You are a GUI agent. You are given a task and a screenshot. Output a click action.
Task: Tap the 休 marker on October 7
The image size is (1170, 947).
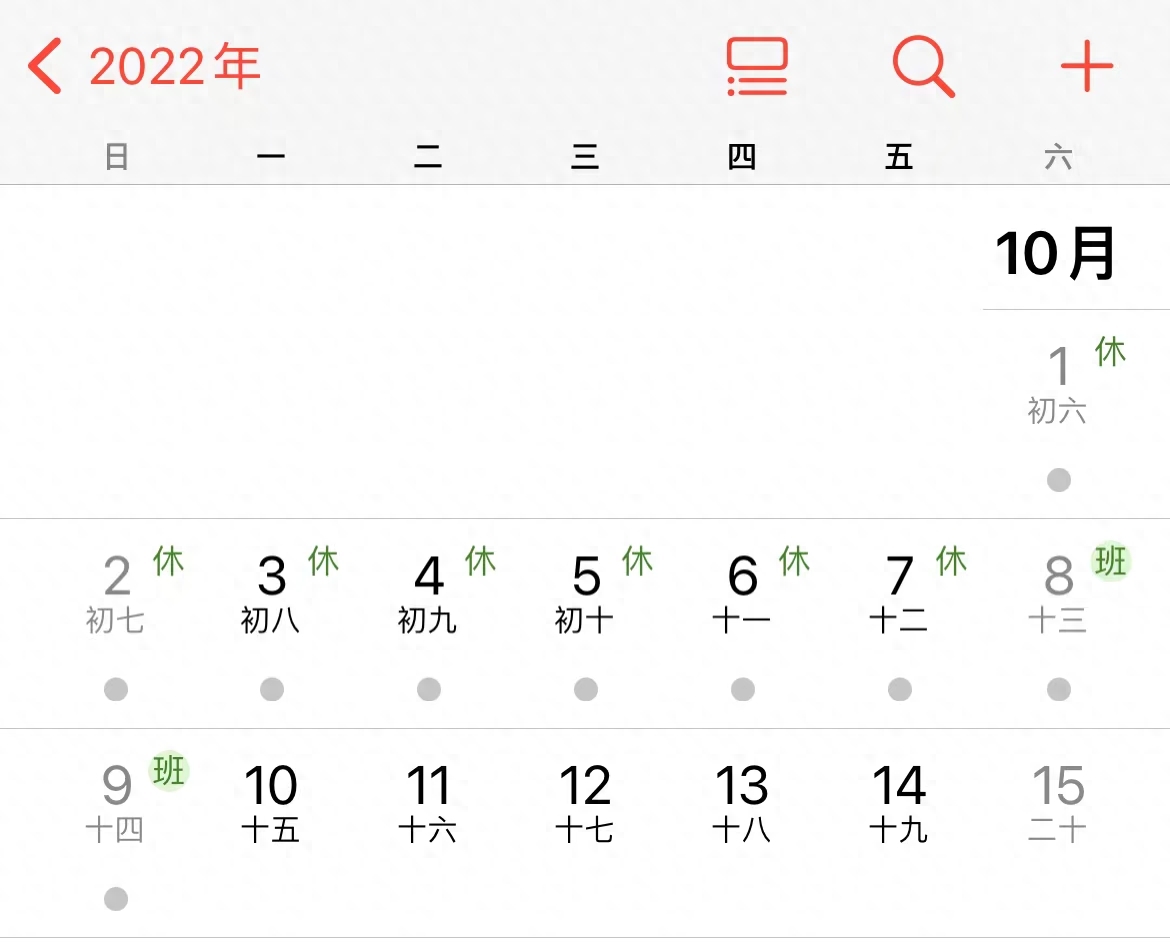(x=951, y=561)
